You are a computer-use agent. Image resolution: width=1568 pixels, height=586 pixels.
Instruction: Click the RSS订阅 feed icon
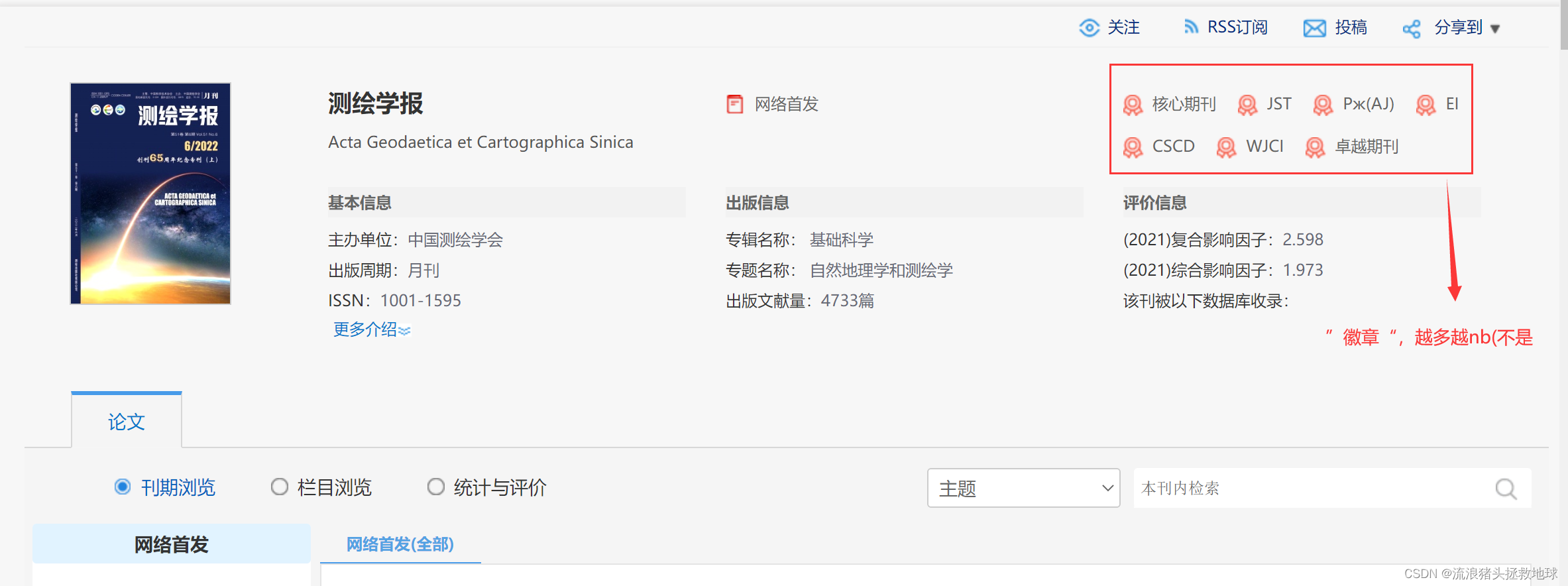tap(1191, 27)
